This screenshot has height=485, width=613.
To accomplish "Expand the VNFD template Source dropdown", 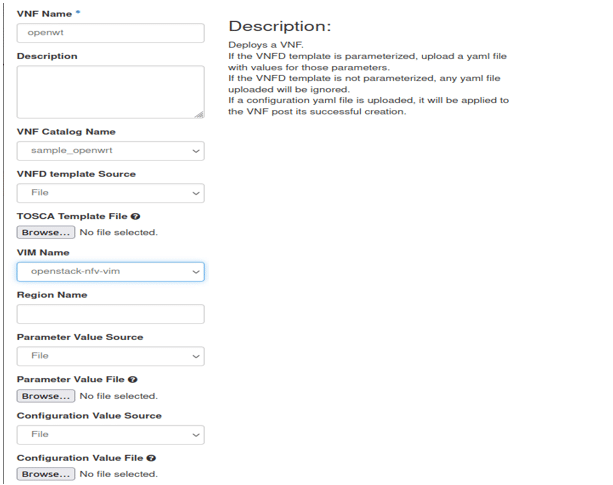I will tap(111, 193).
